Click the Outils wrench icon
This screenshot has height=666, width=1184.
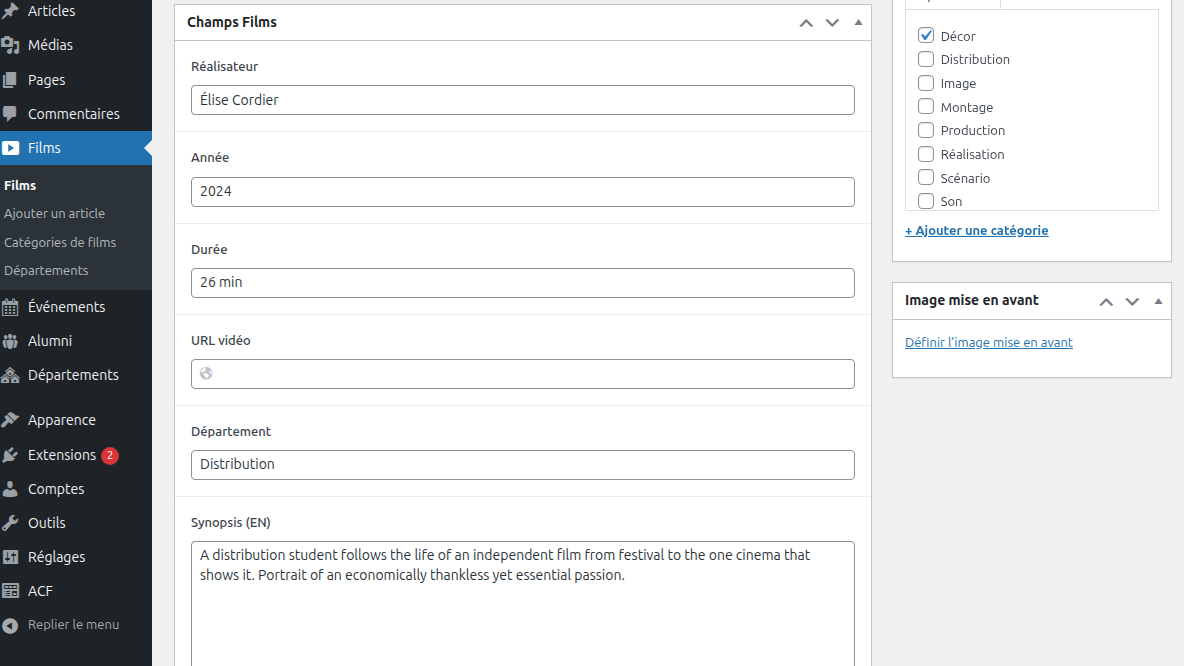tap(11, 523)
